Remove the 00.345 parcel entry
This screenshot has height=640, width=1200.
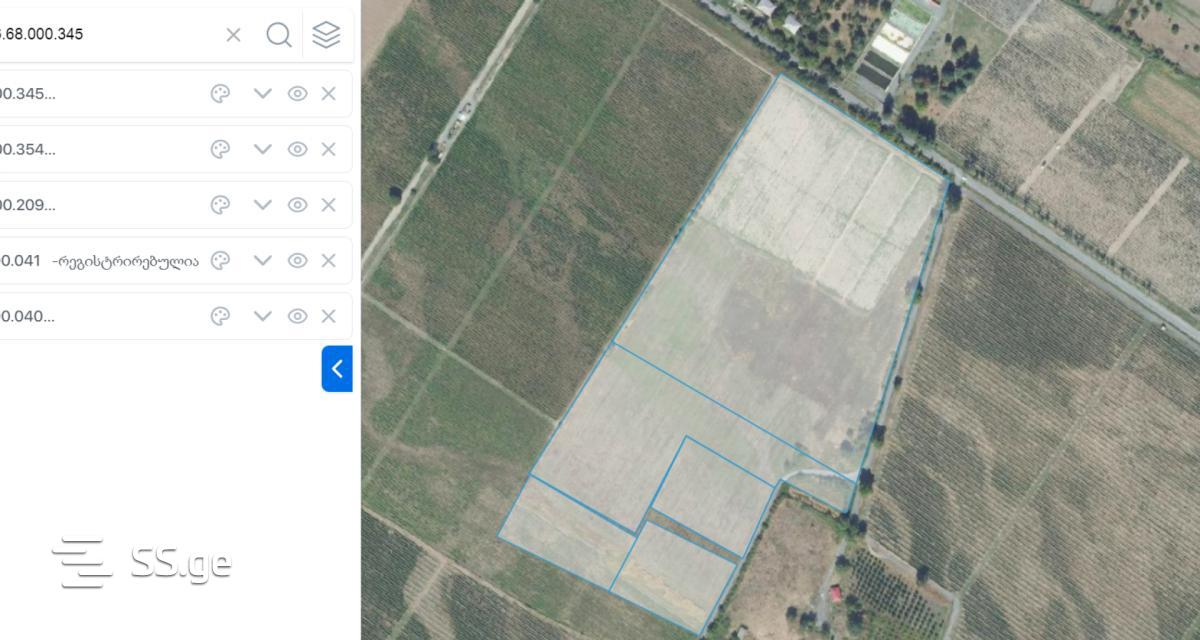coord(328,93)
